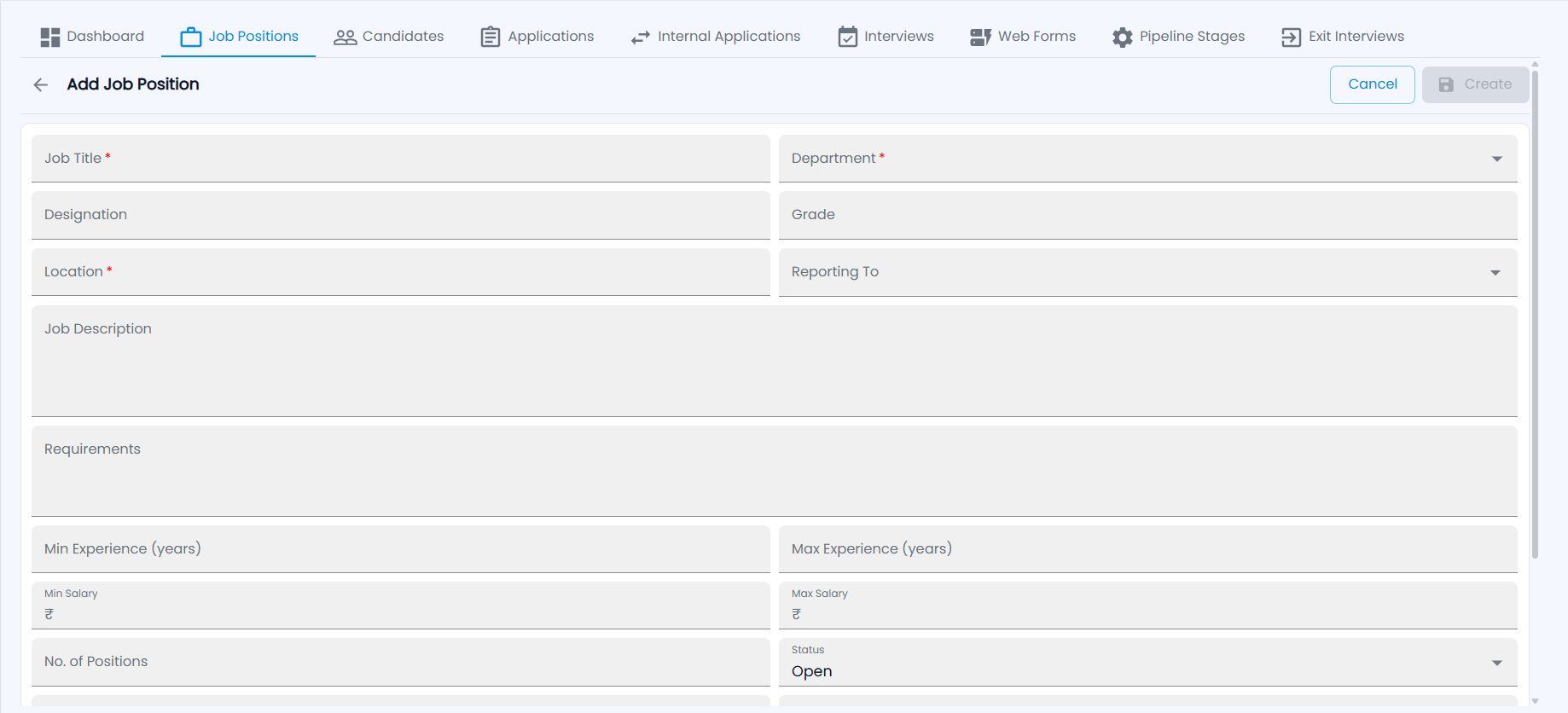
Task: Go to the Web Forms tab
Action: [x=1023, y=37]
